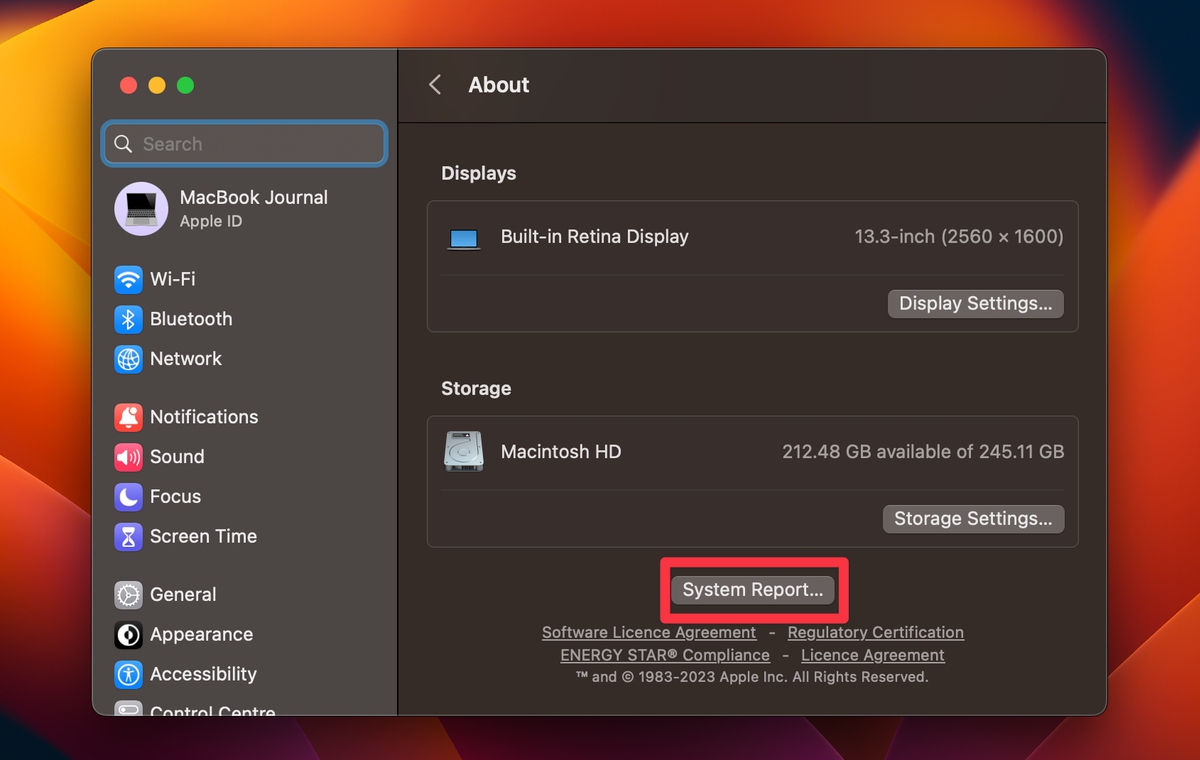
Task: View Regulatory Certification information
Action: [875, 632]
